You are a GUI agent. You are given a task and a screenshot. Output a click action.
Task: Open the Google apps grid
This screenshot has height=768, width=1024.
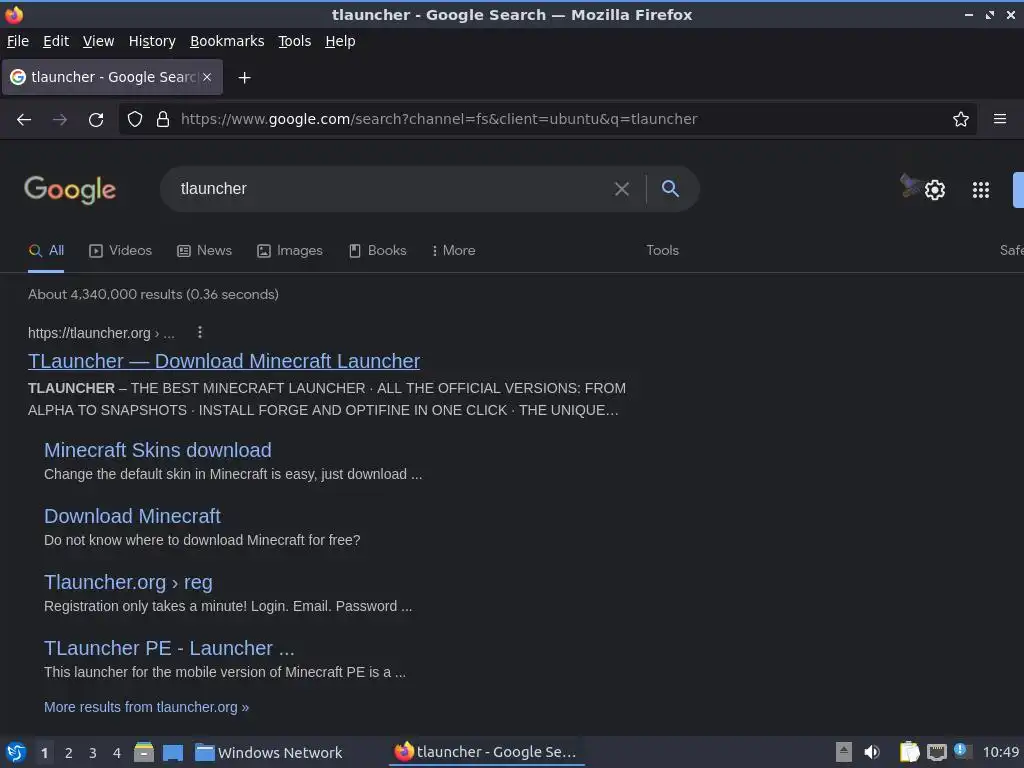tap(981, 190)
